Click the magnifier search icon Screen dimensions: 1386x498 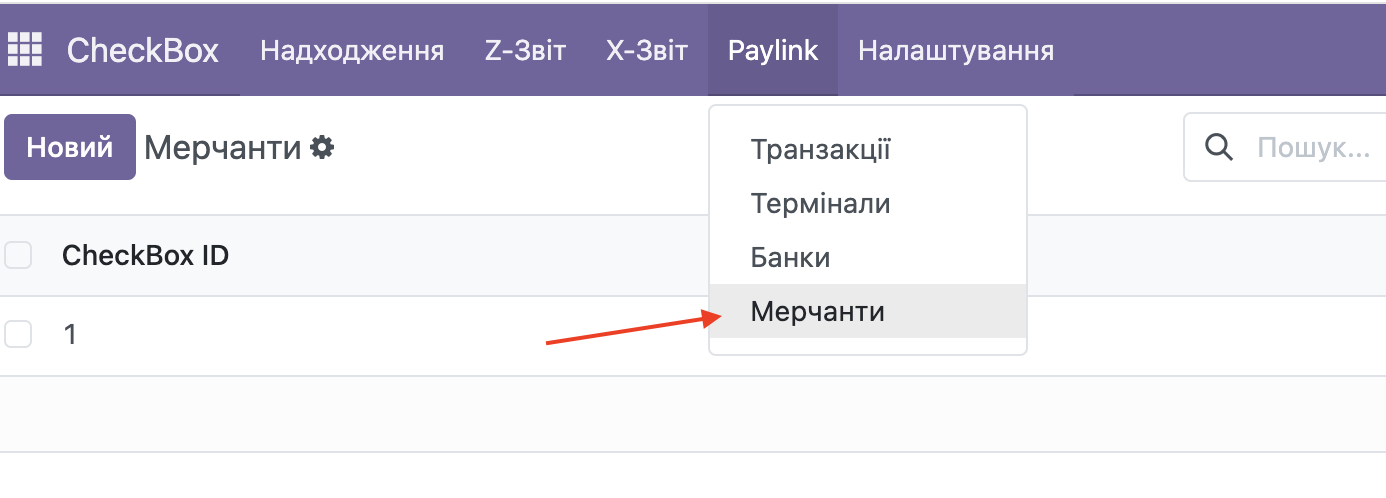[x=1218, y=148]
